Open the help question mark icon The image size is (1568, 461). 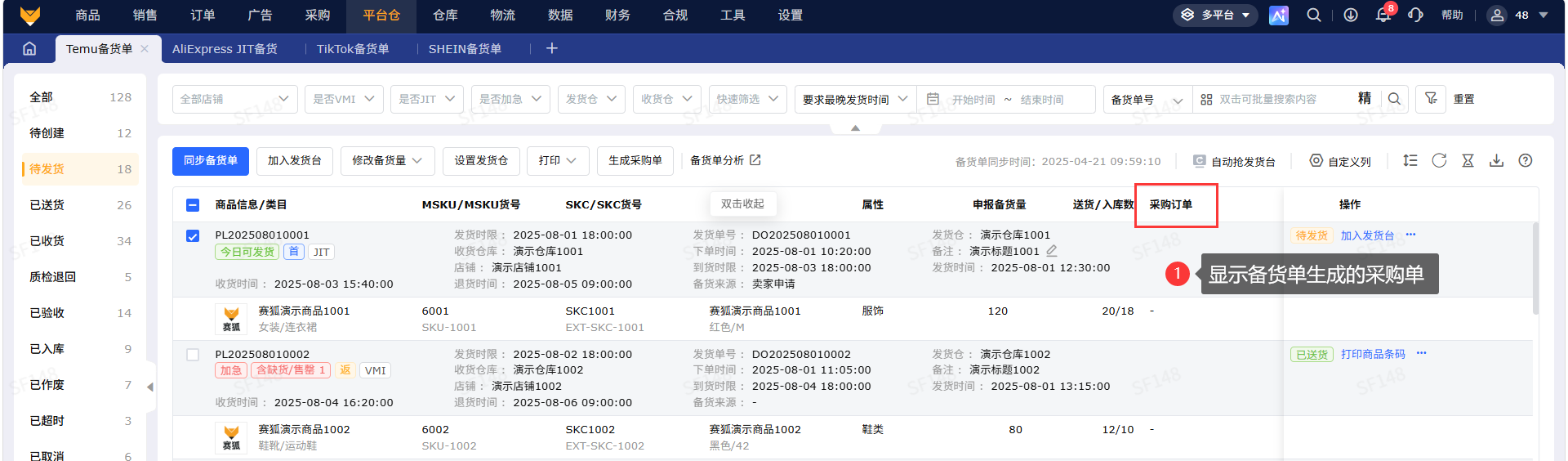pos(1525,160)
